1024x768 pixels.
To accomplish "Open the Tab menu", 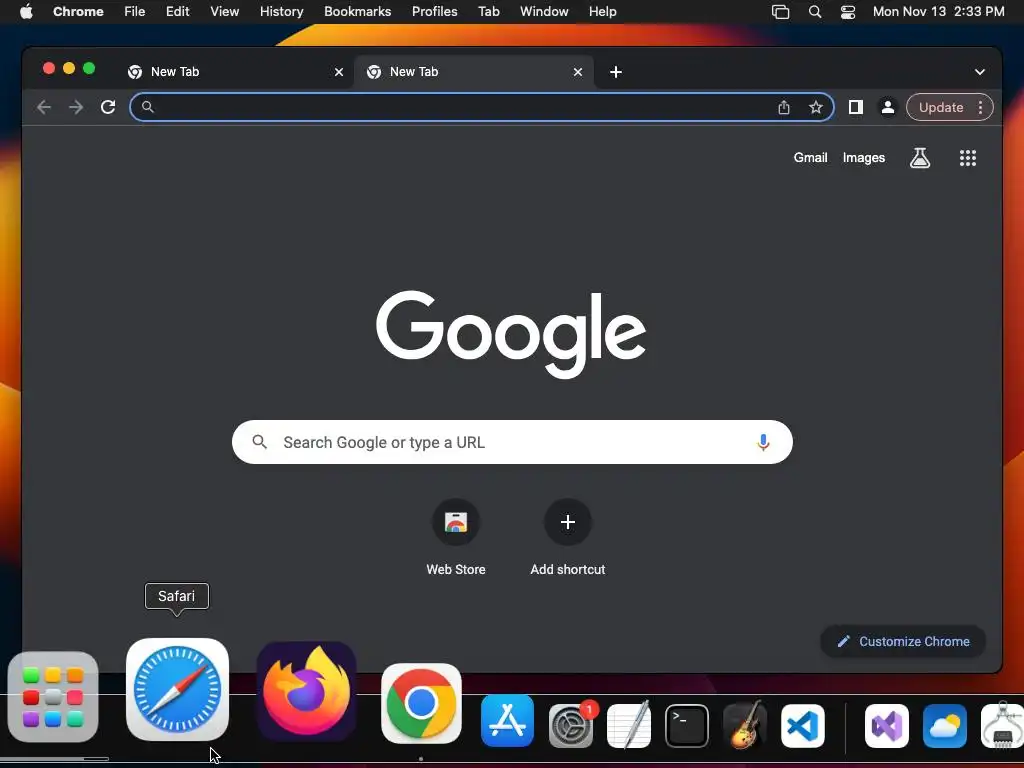I will pos(488,12).
